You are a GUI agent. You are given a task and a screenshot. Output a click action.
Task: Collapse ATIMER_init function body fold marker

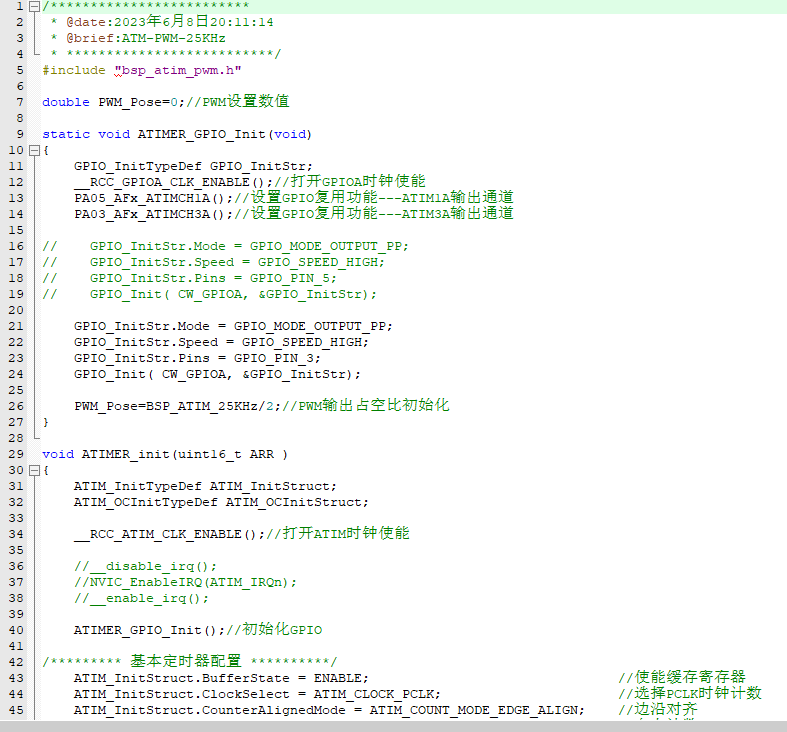pos(34,470)
